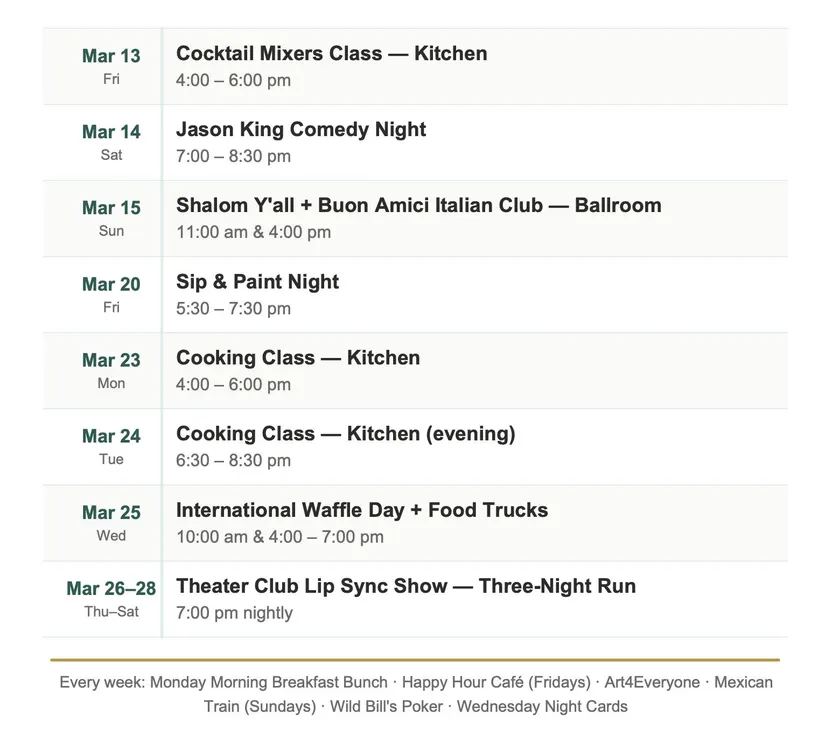The width and height of the screenshot is (825, 730).
Task: Click the Mar 13 date label
Action: point(111,56)
